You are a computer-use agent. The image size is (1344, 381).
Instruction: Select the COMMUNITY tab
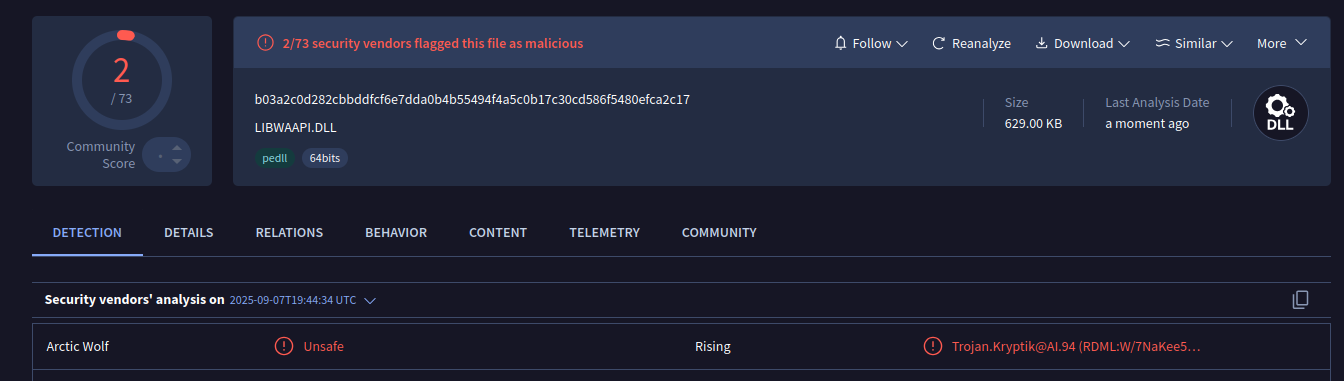(x=719, y=232)
